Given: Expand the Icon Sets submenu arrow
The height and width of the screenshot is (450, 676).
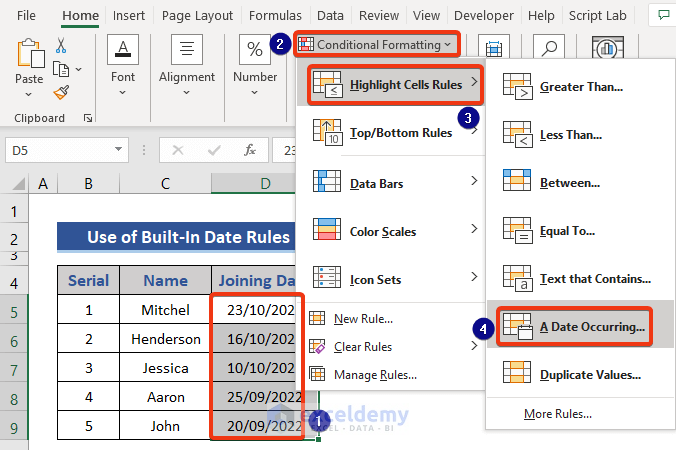Looking at the screenshot, I should (474, 276).
